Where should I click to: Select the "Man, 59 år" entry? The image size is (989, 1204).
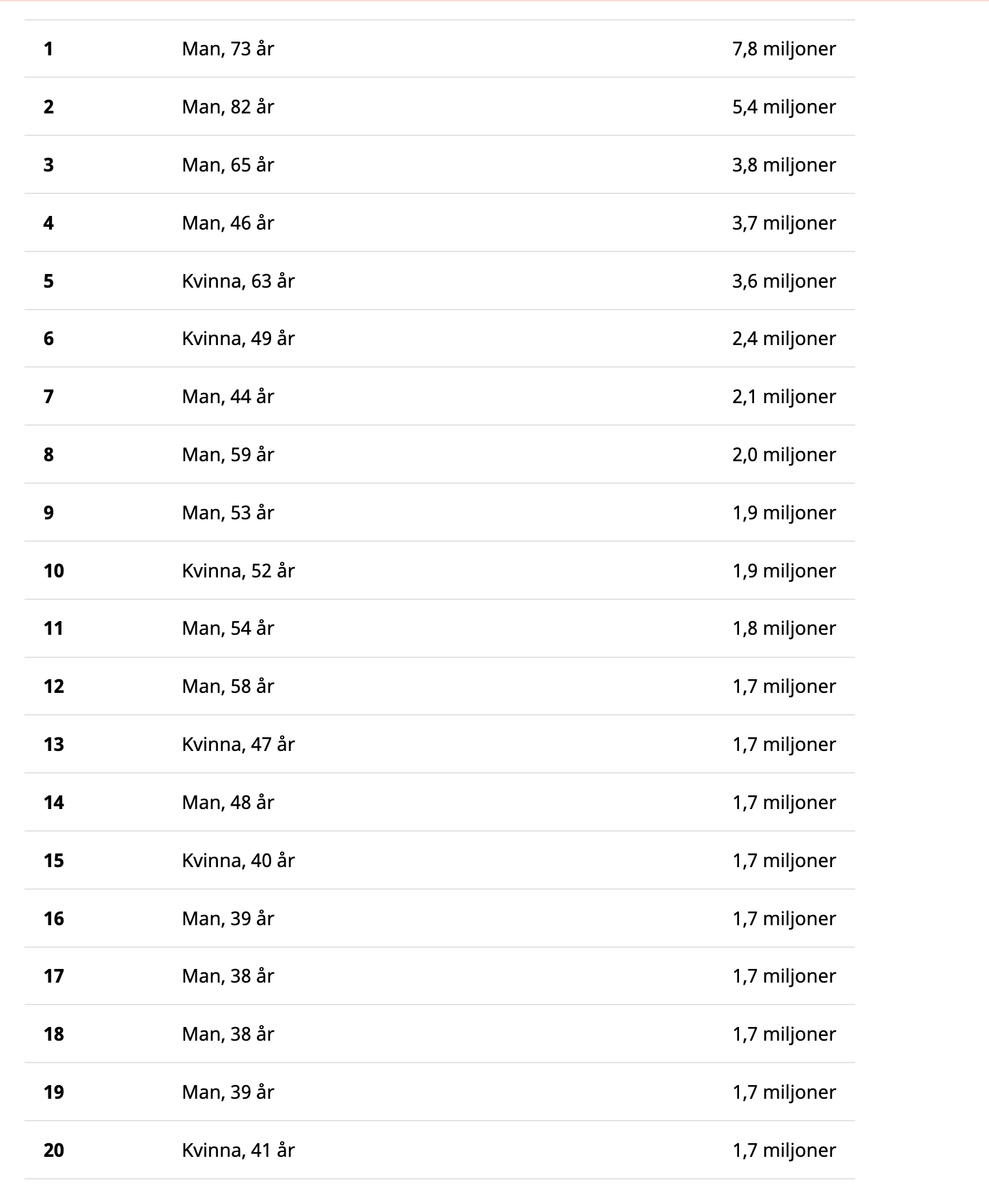point(227,455)
